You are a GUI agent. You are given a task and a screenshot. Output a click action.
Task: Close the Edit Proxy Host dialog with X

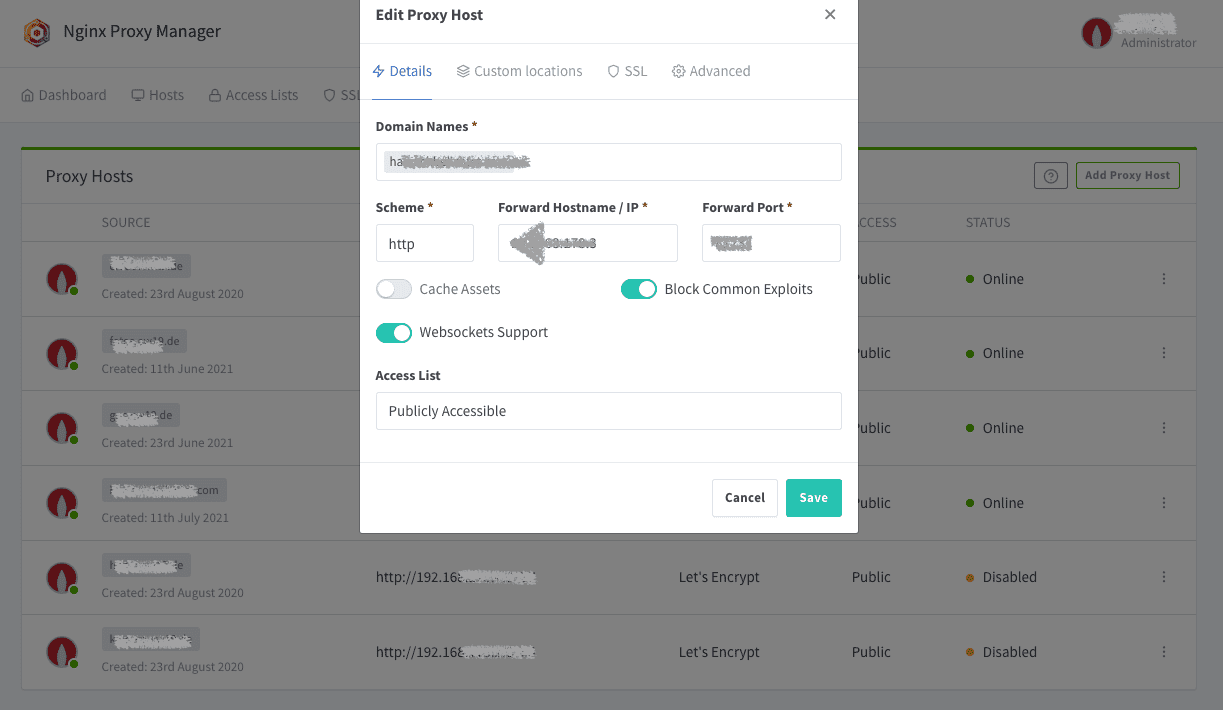pyautogui.click(x=830, y=15)
